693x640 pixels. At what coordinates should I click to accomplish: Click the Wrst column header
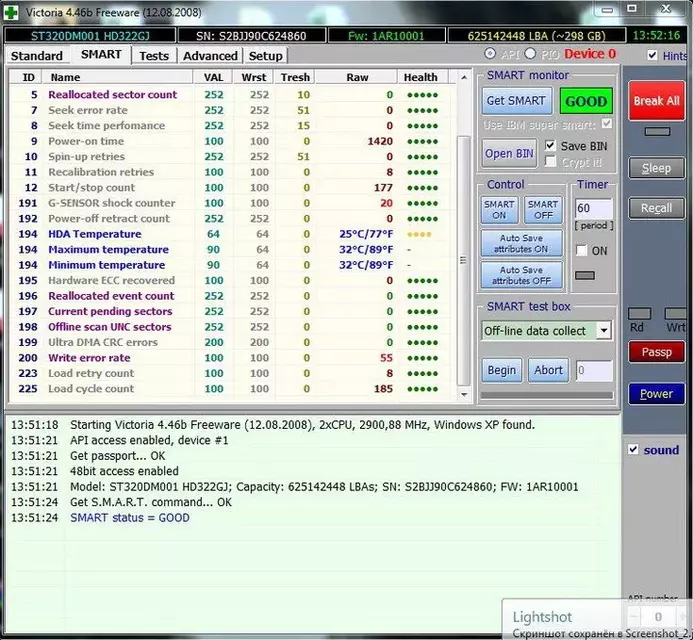(x=254, y=77)
